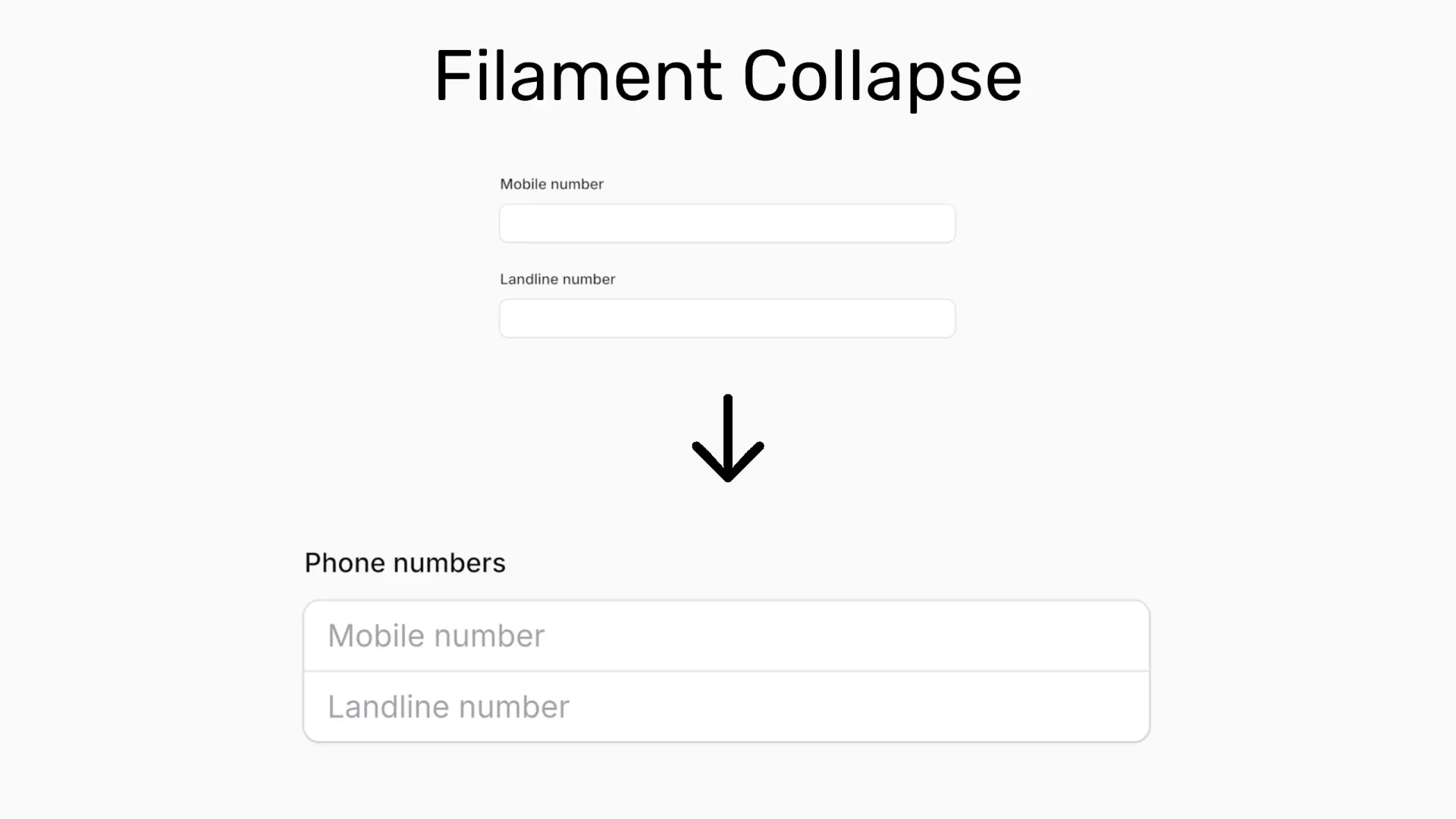Select the collapsed Mobile number field
Viewport: 1456px width, 819px height.
click(726, 635)
